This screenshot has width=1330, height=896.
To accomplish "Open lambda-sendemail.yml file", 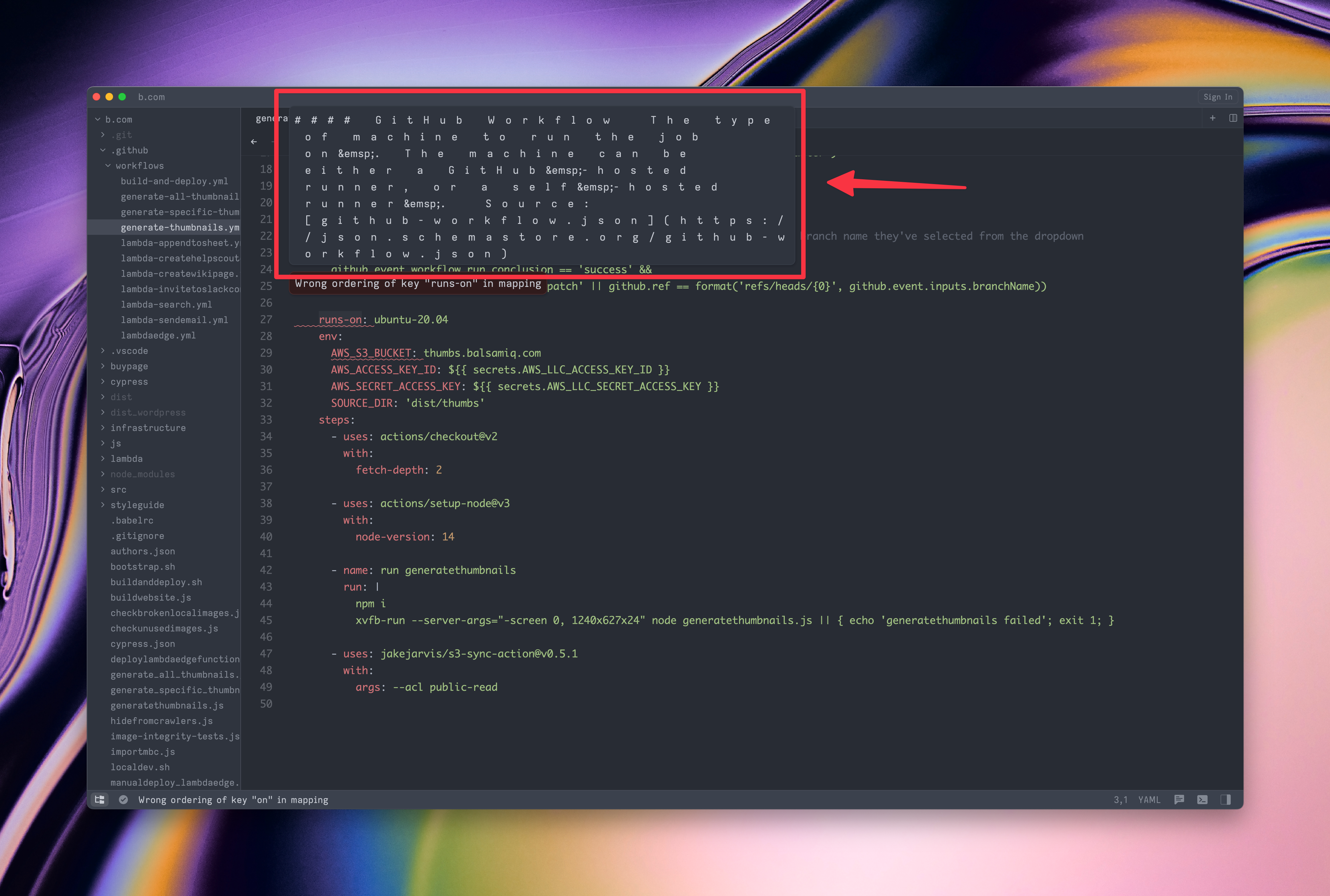I will coord(174,320).
